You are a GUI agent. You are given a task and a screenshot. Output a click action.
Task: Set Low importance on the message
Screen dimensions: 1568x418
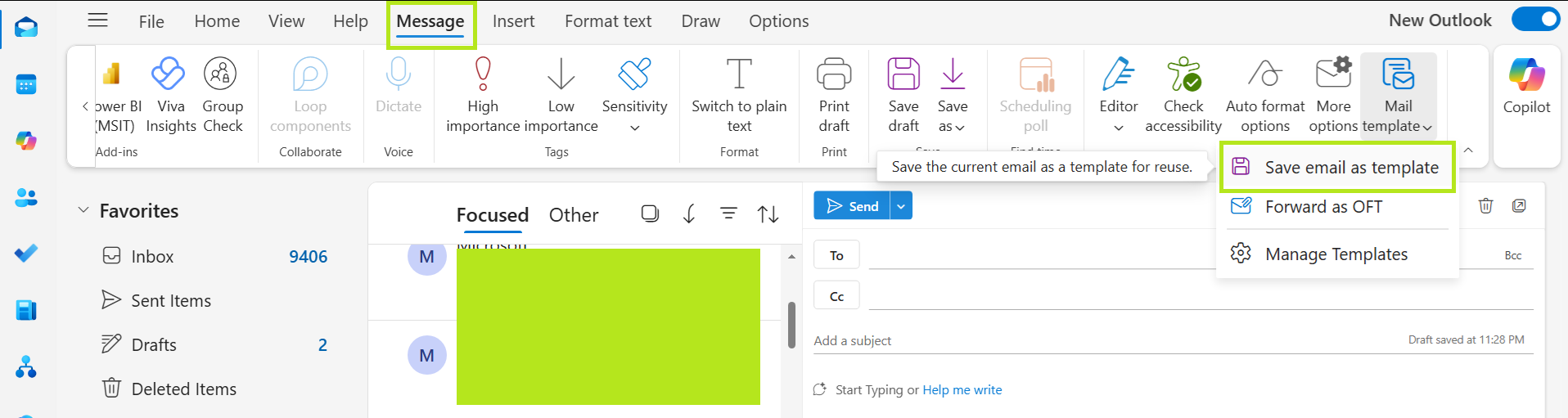(x=561, y=75)
